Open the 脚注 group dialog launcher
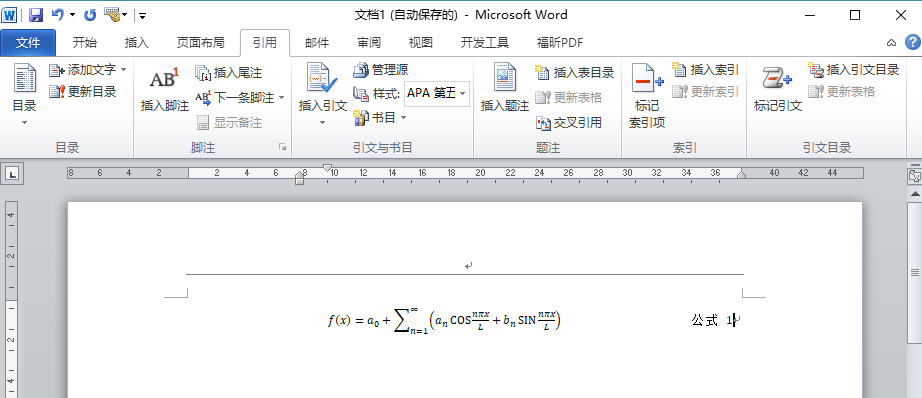922x398 pixels. tap(283, 147)
